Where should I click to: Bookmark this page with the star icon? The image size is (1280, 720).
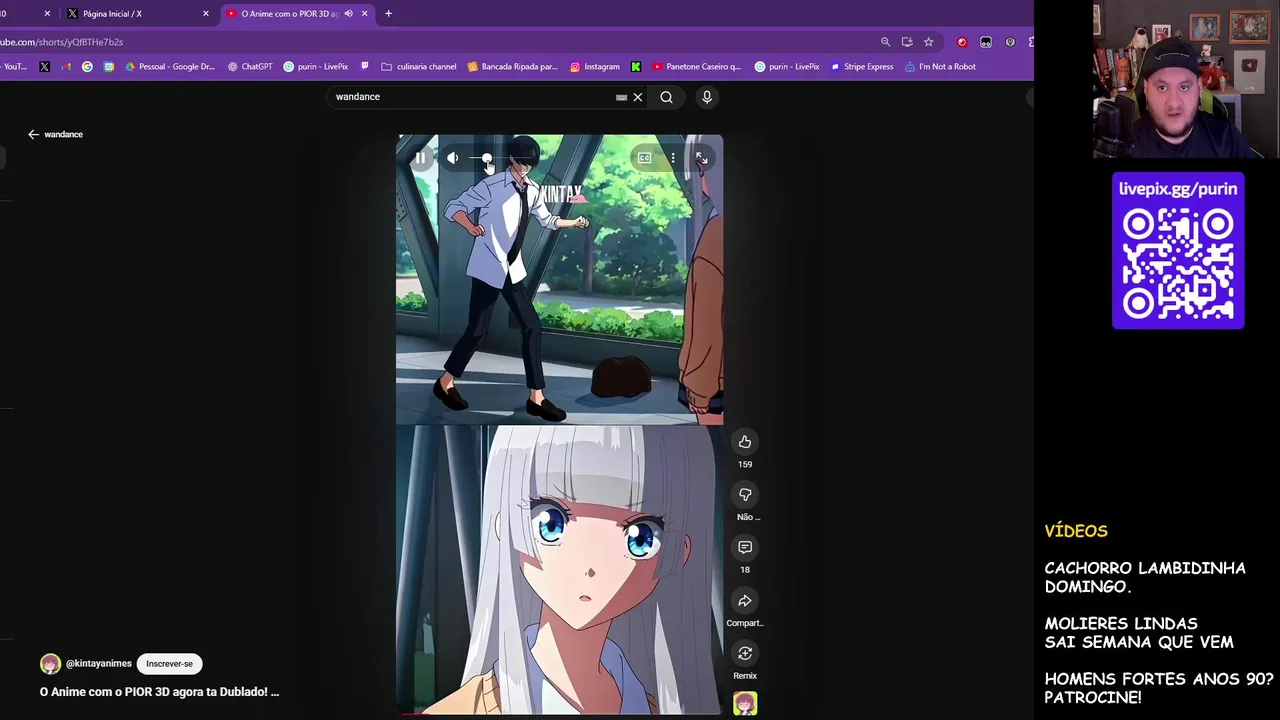click(929, 42)
